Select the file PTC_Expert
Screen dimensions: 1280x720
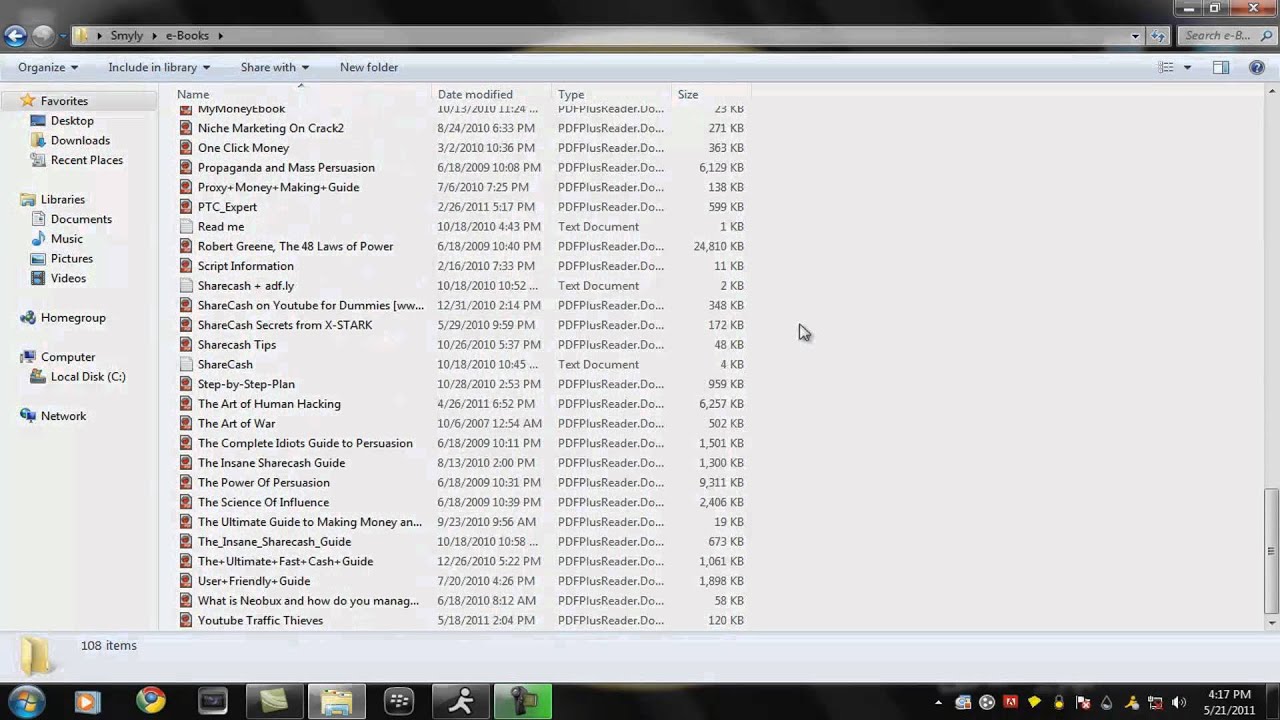click(227, 207)
